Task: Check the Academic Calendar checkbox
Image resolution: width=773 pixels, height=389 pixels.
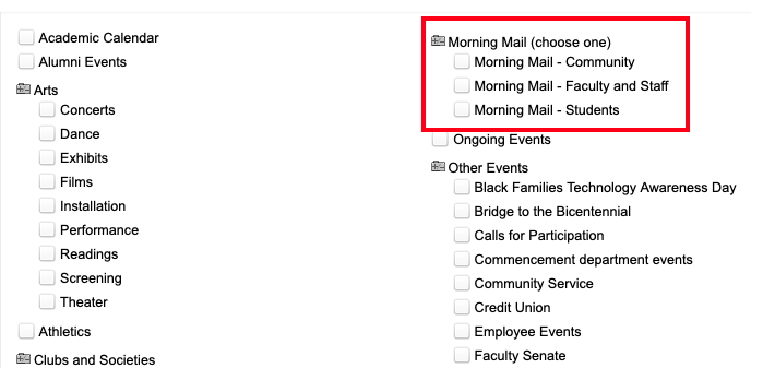Action: pos(26,37)
